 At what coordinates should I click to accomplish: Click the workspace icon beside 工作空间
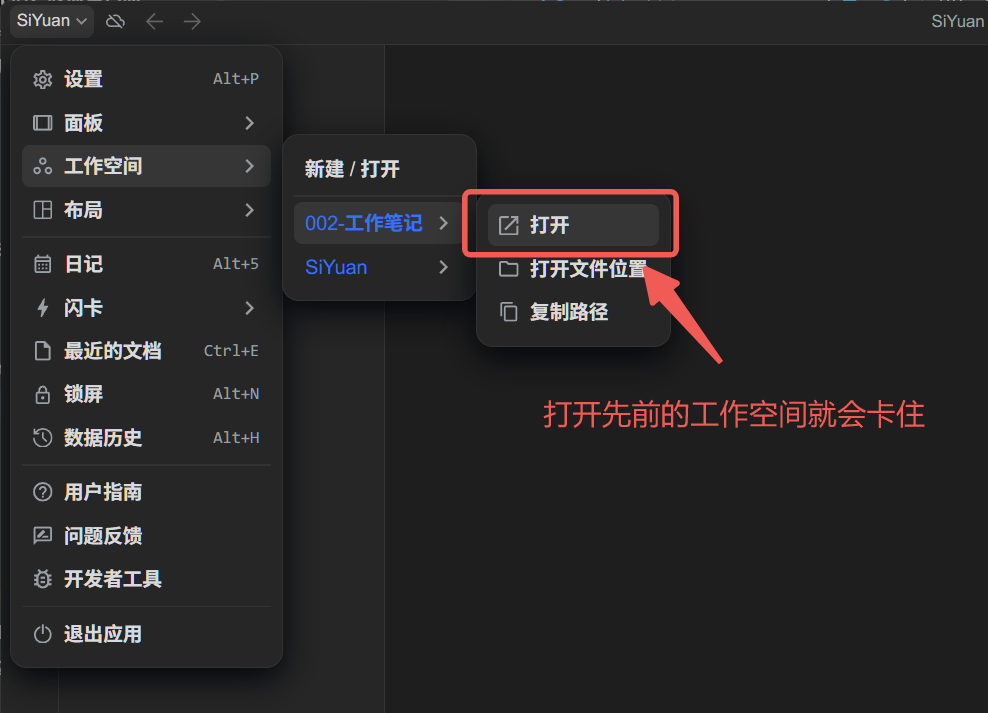42,166
